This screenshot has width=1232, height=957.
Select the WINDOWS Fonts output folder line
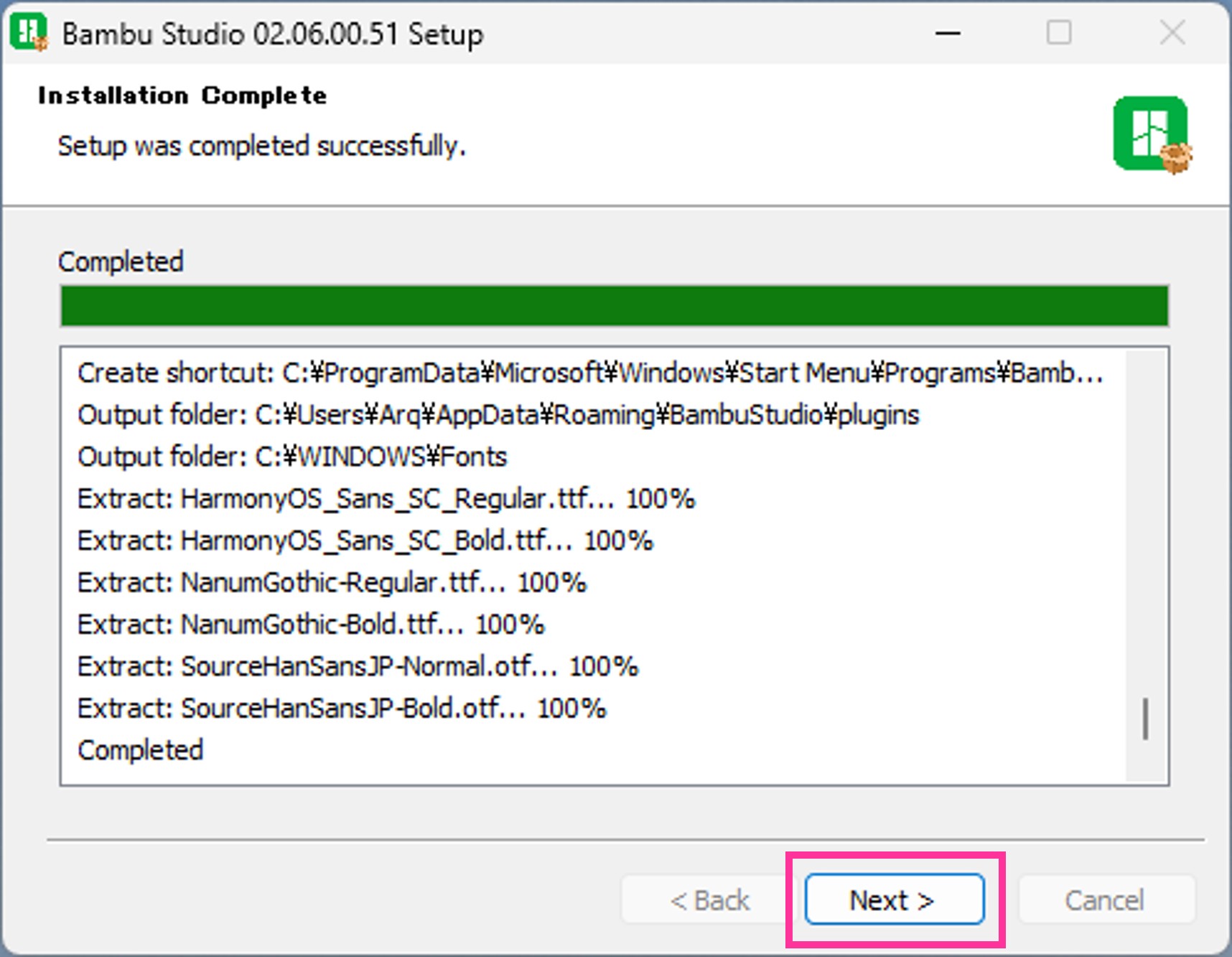(x=292, y=457)
